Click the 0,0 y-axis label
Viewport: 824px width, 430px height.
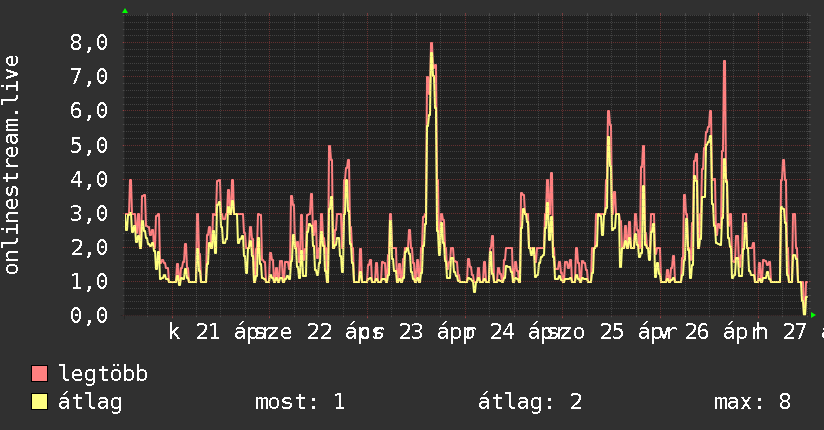pyautogui.click(x=89, y=315)
